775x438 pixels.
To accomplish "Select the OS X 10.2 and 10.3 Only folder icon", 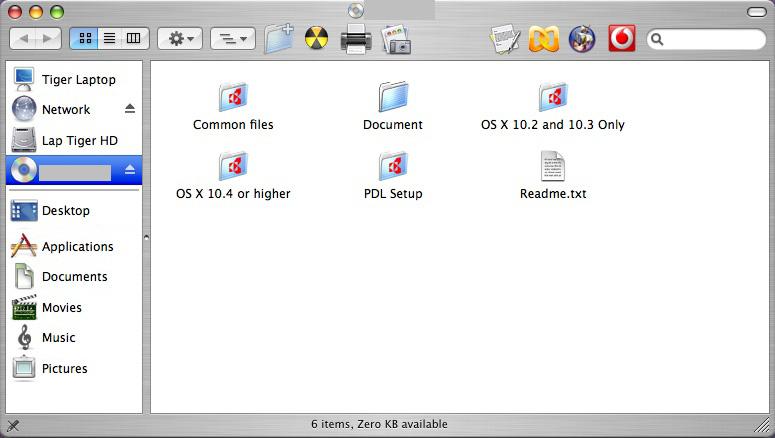I will tap(553, 96).
